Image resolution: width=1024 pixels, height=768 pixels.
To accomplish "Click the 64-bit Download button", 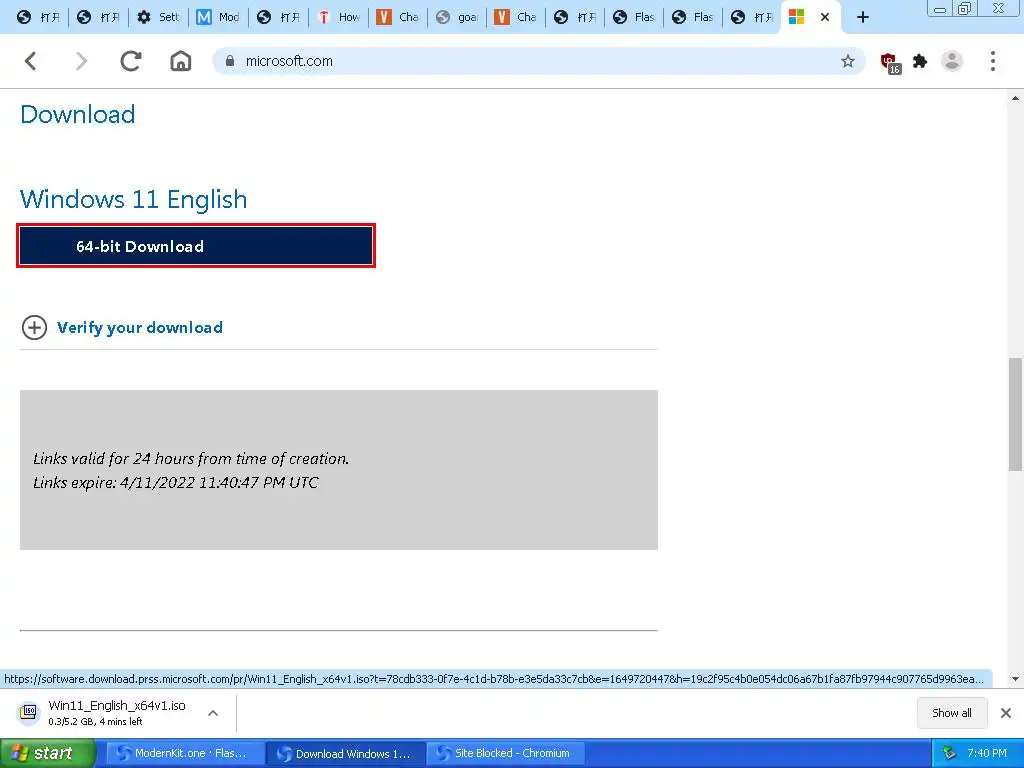I will (196, 246).
